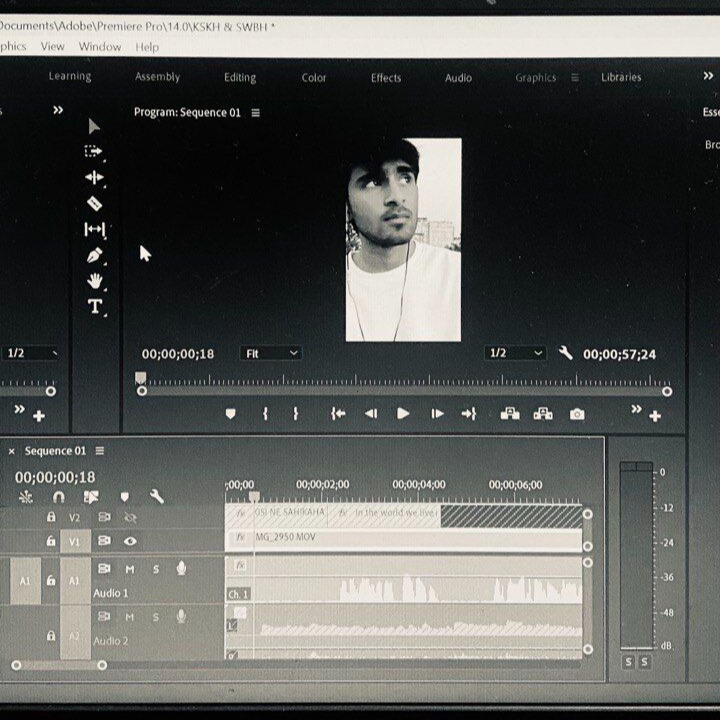Switch to the Color workspace tab
The width and height of the screenshot is (720, 720).
click(314, 77)
